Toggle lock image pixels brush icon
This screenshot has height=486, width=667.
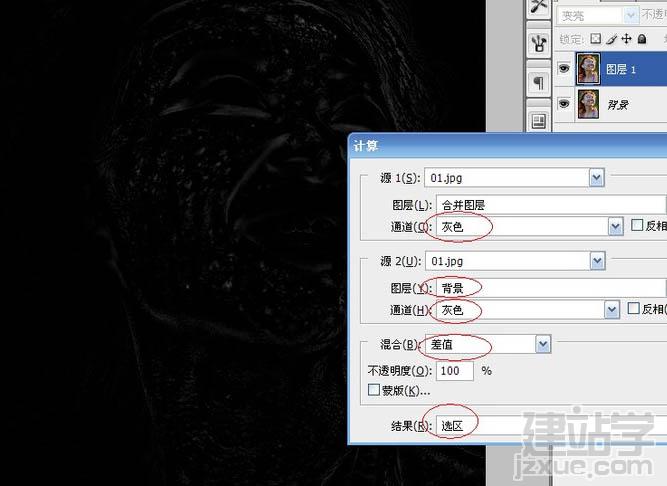pos(611,39)
